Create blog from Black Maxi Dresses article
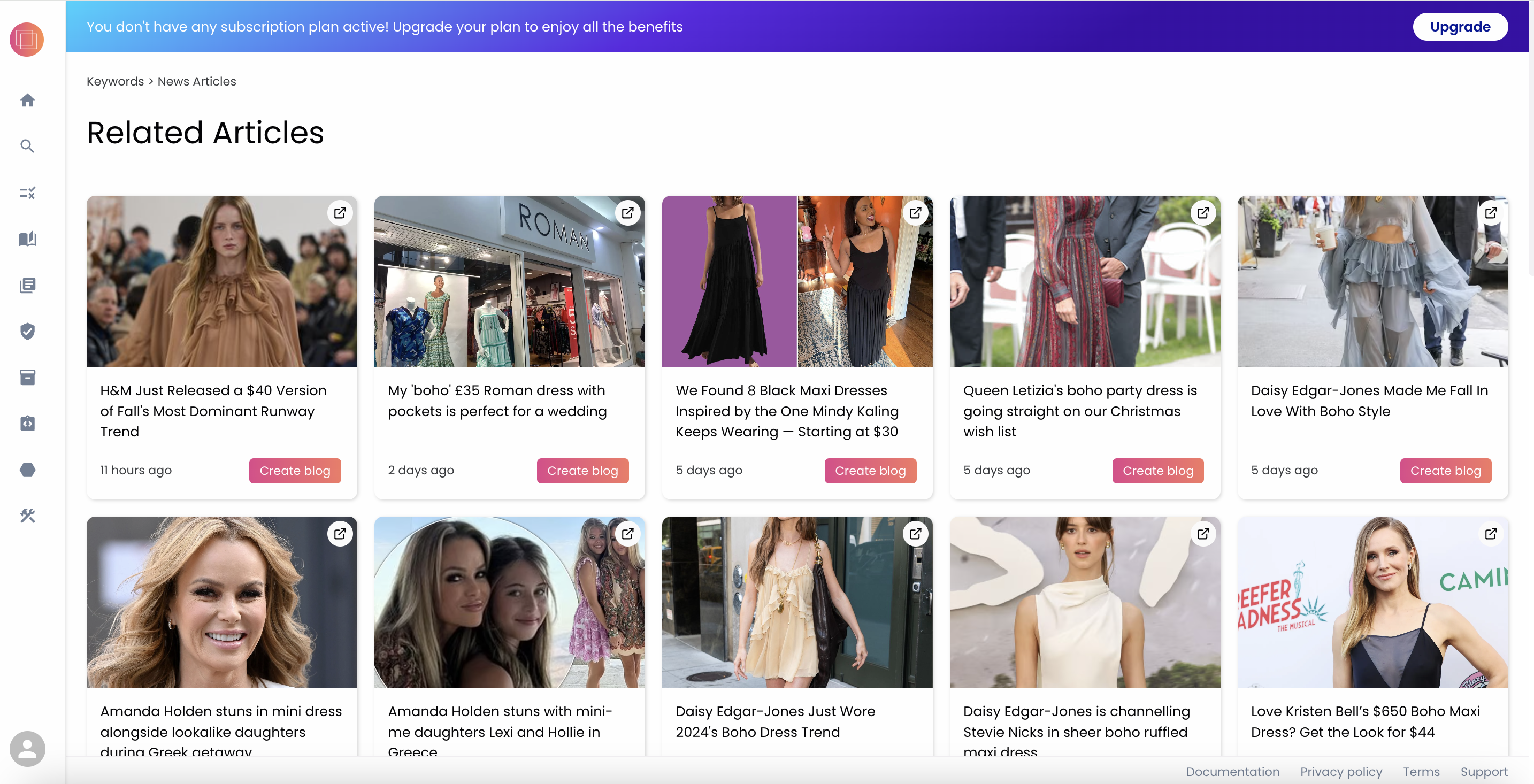 tap(869, 470)
